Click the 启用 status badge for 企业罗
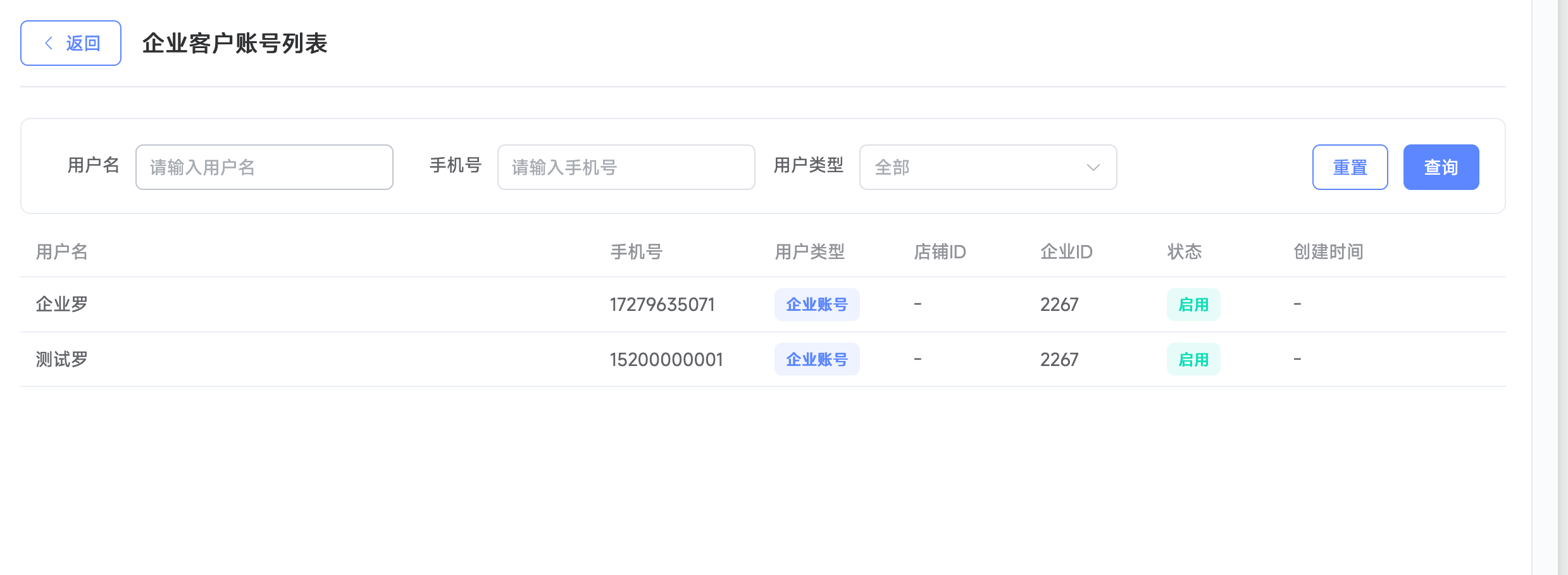This screenshot has width=1568, height=575. [x=1193, y=305]
